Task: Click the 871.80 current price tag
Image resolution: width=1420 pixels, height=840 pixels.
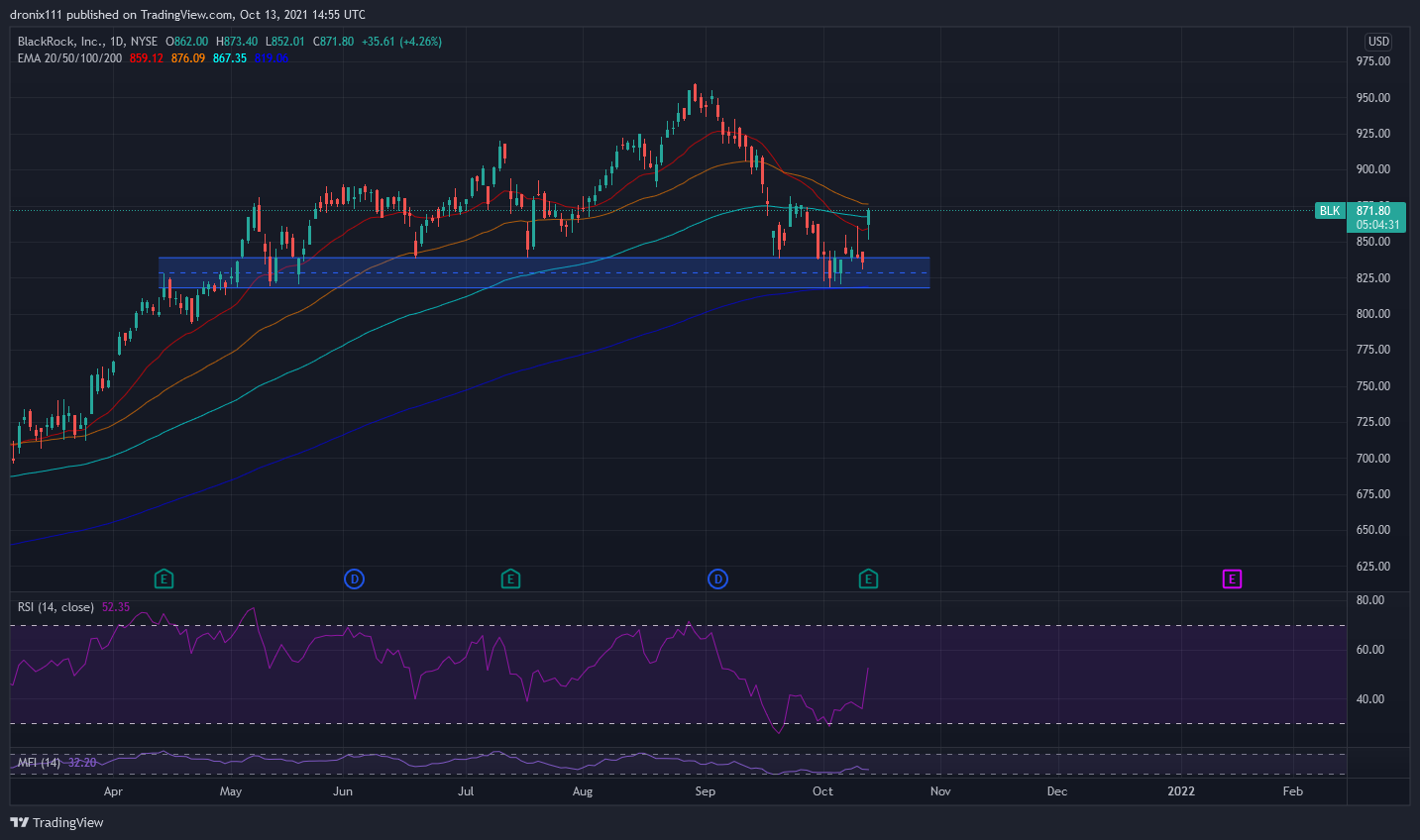Action: pos(1373,210)
